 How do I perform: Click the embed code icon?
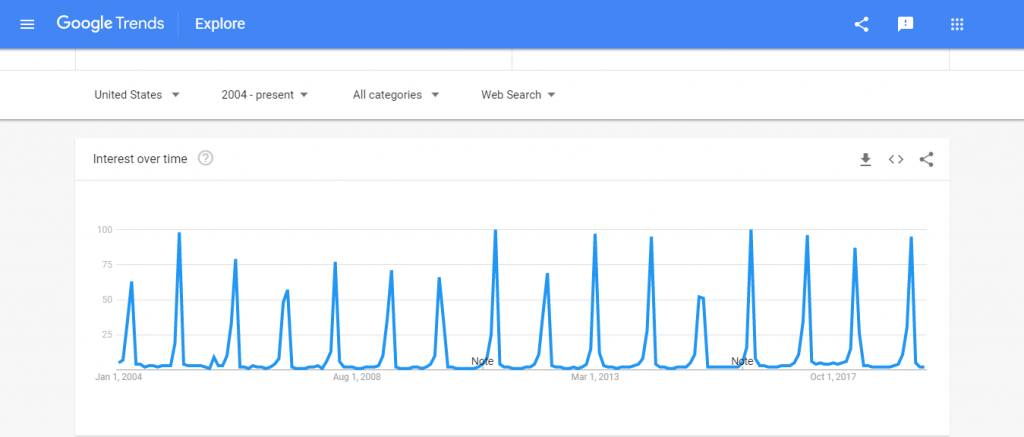coord(896,159)
